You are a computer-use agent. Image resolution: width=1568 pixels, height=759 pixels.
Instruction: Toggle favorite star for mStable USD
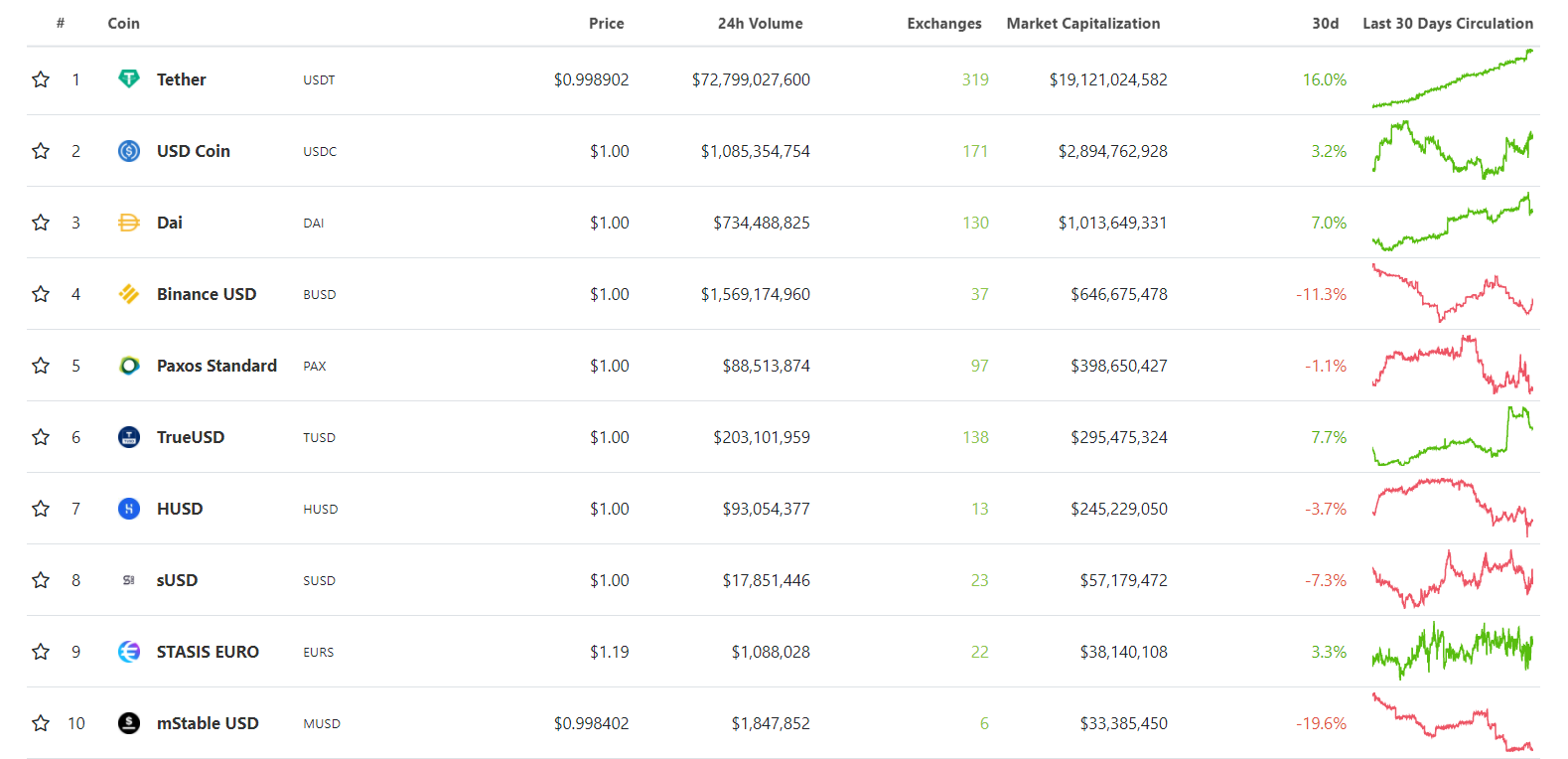tap(41, 723)
